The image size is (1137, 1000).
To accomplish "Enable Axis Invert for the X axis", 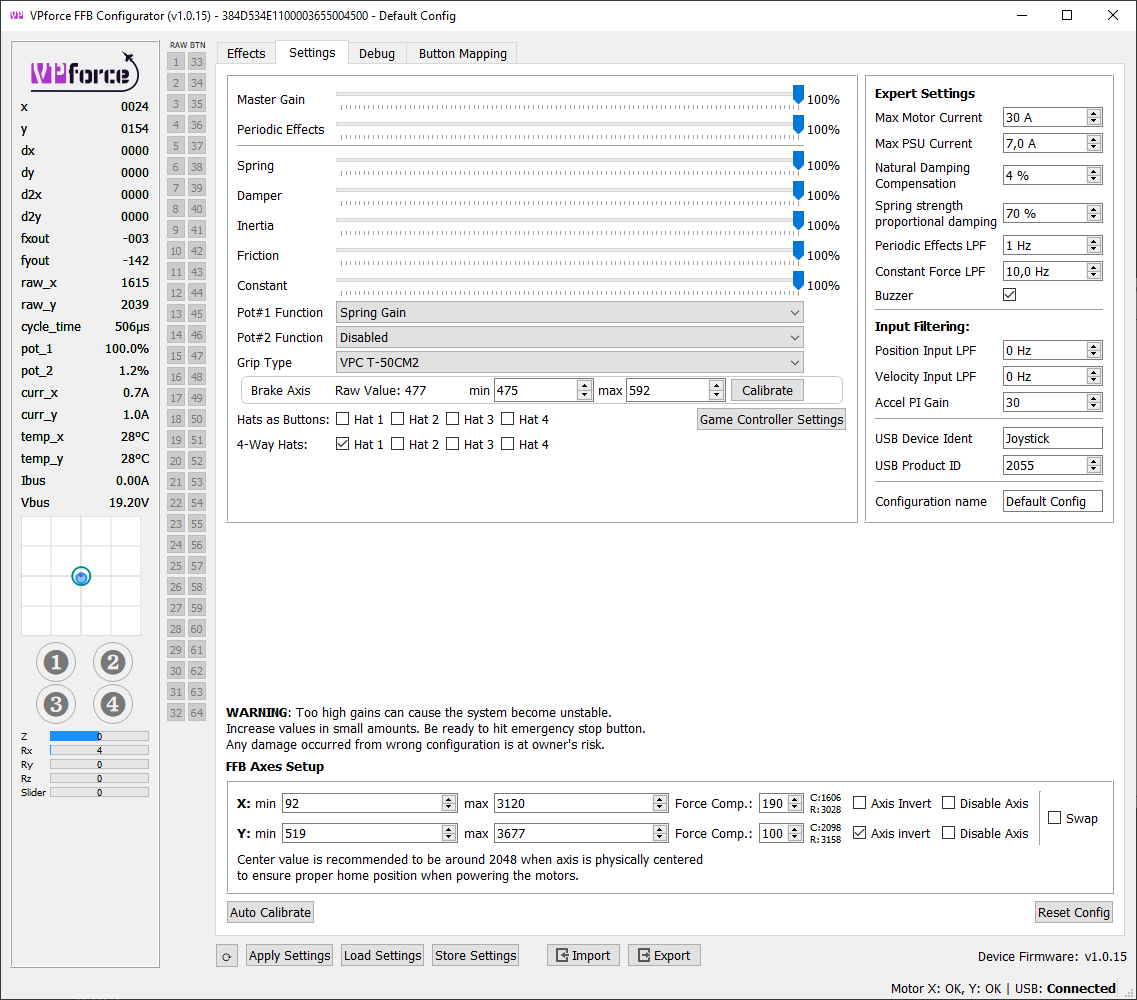I will [x=858, y=803].
